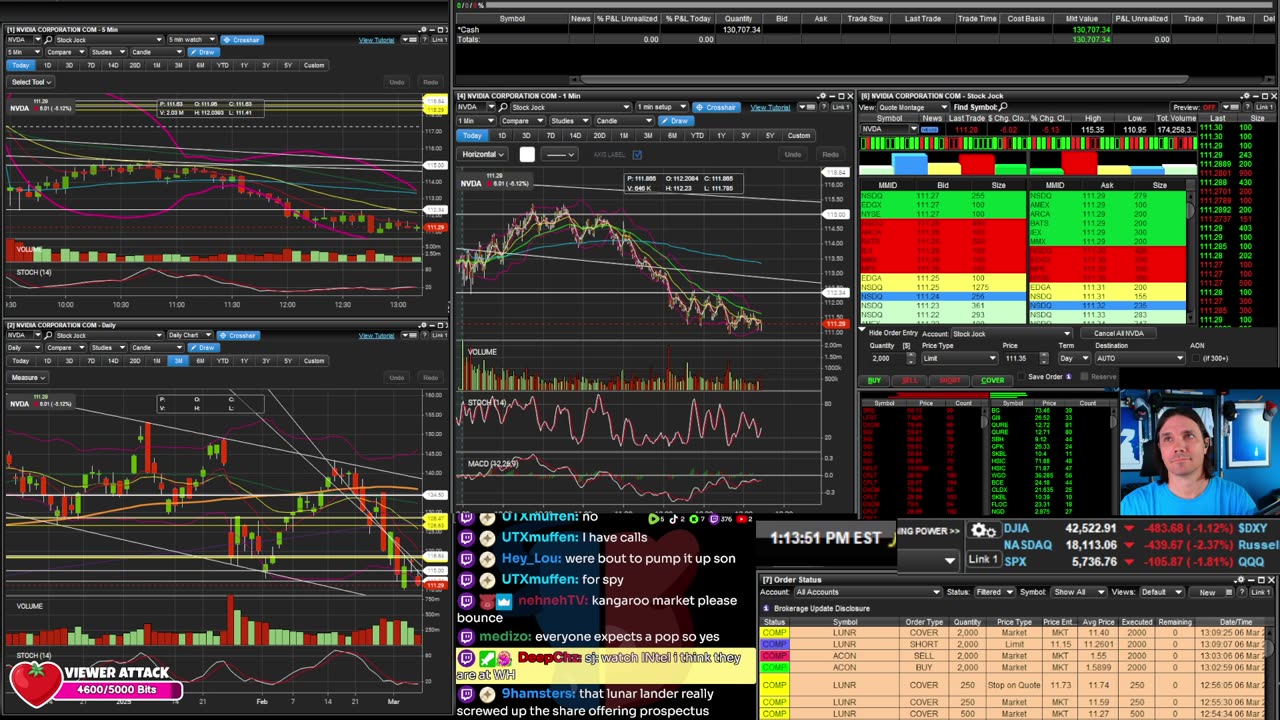Screen dimensions: 1280x720
Task: Open the Price Type Limit dropdown
Action: (958, 358)
